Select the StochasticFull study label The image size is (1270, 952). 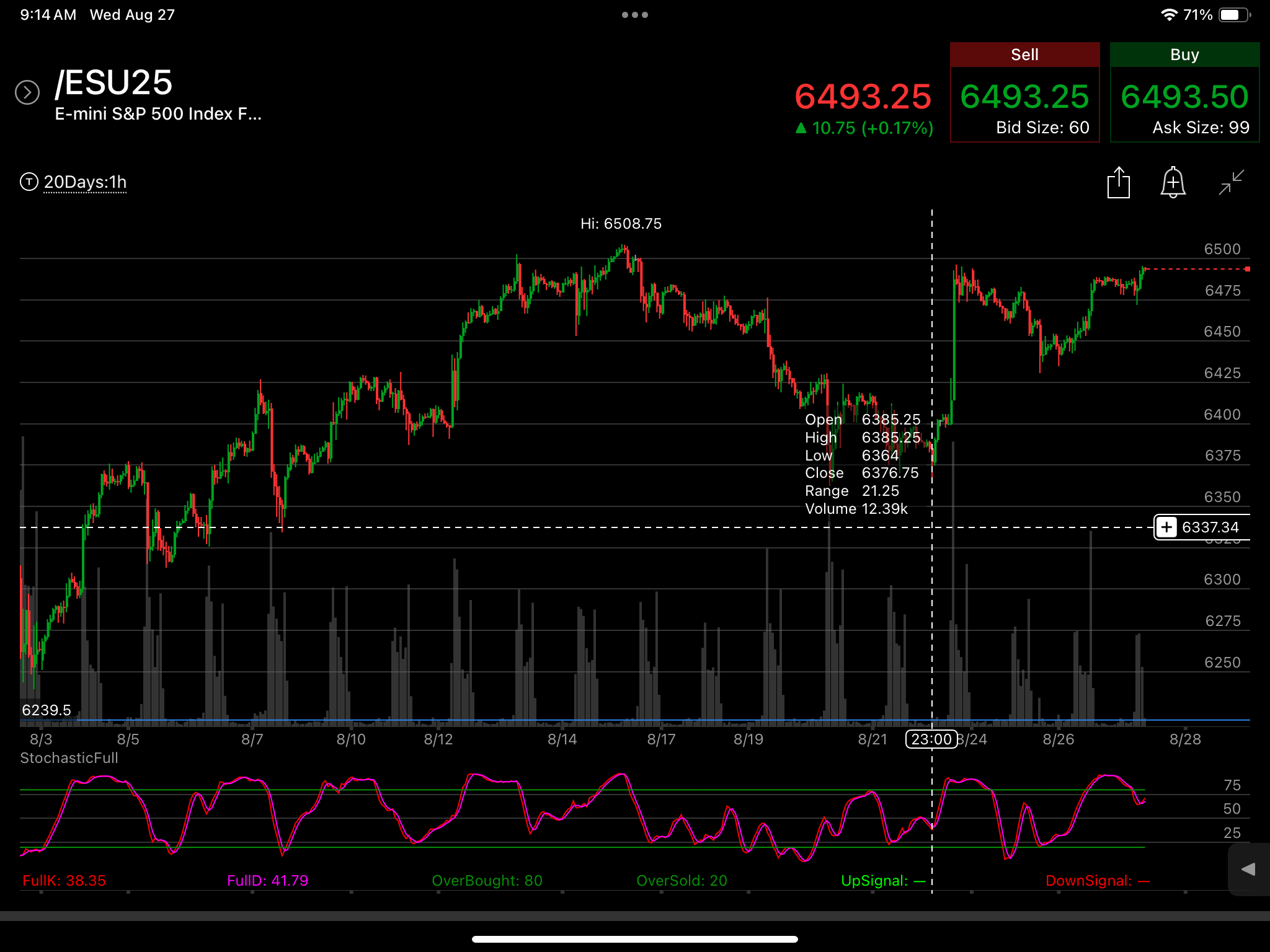[x=69, y=758]
